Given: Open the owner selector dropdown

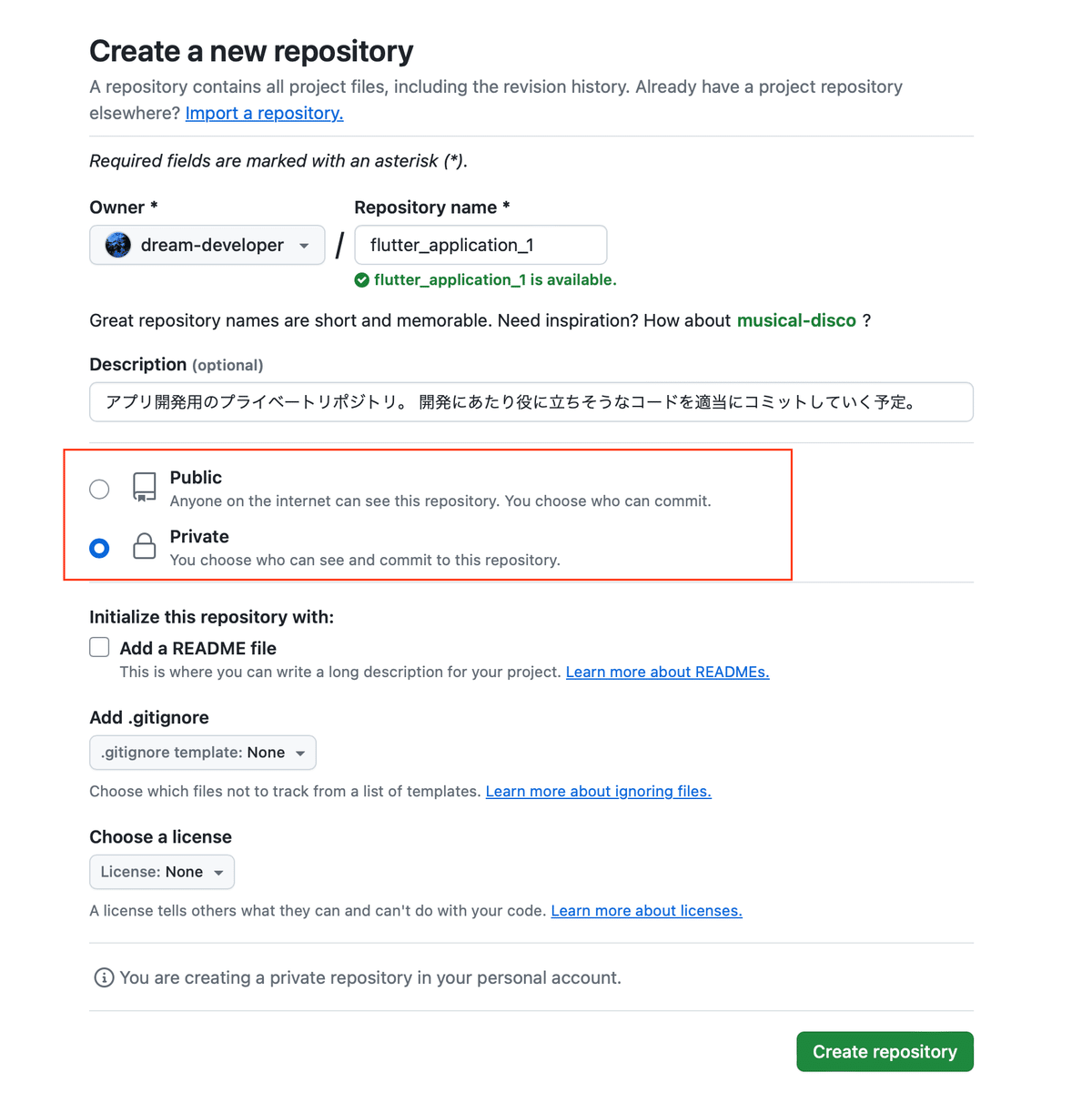Looking at the screenshot, I should (207, 245).
